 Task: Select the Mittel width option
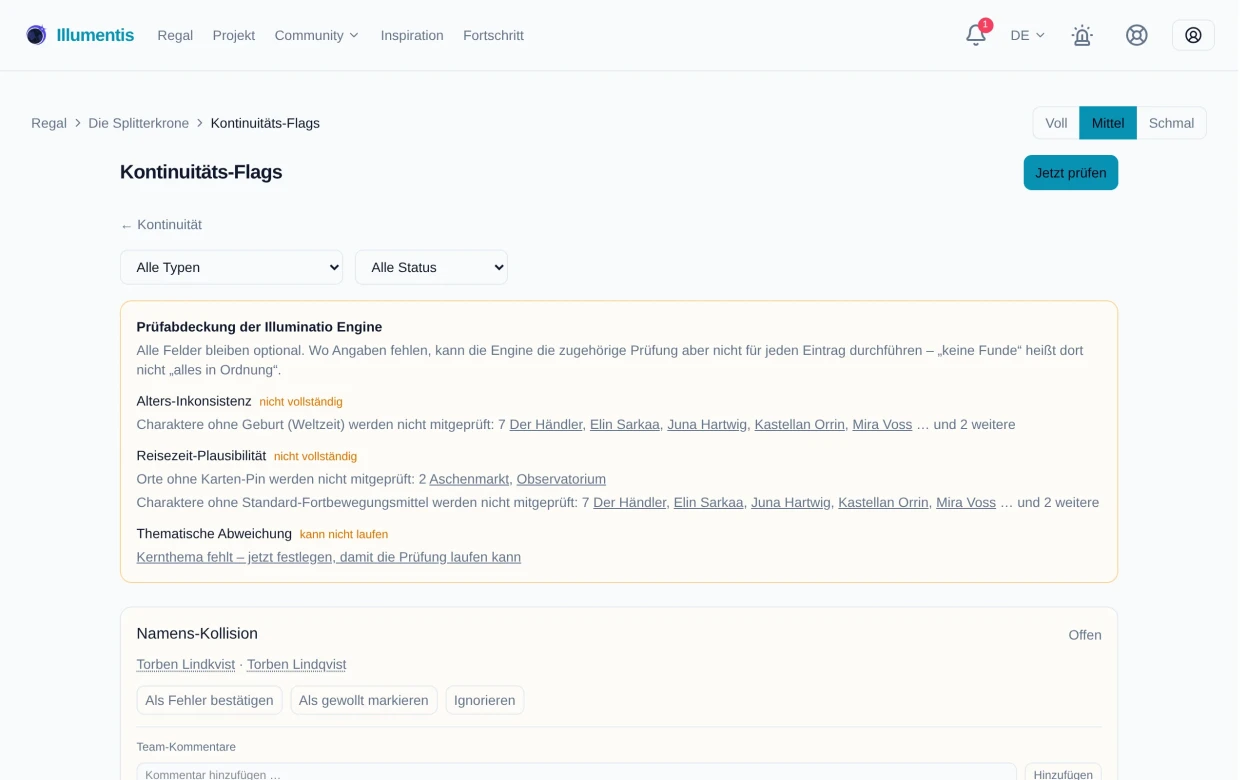1108,123
